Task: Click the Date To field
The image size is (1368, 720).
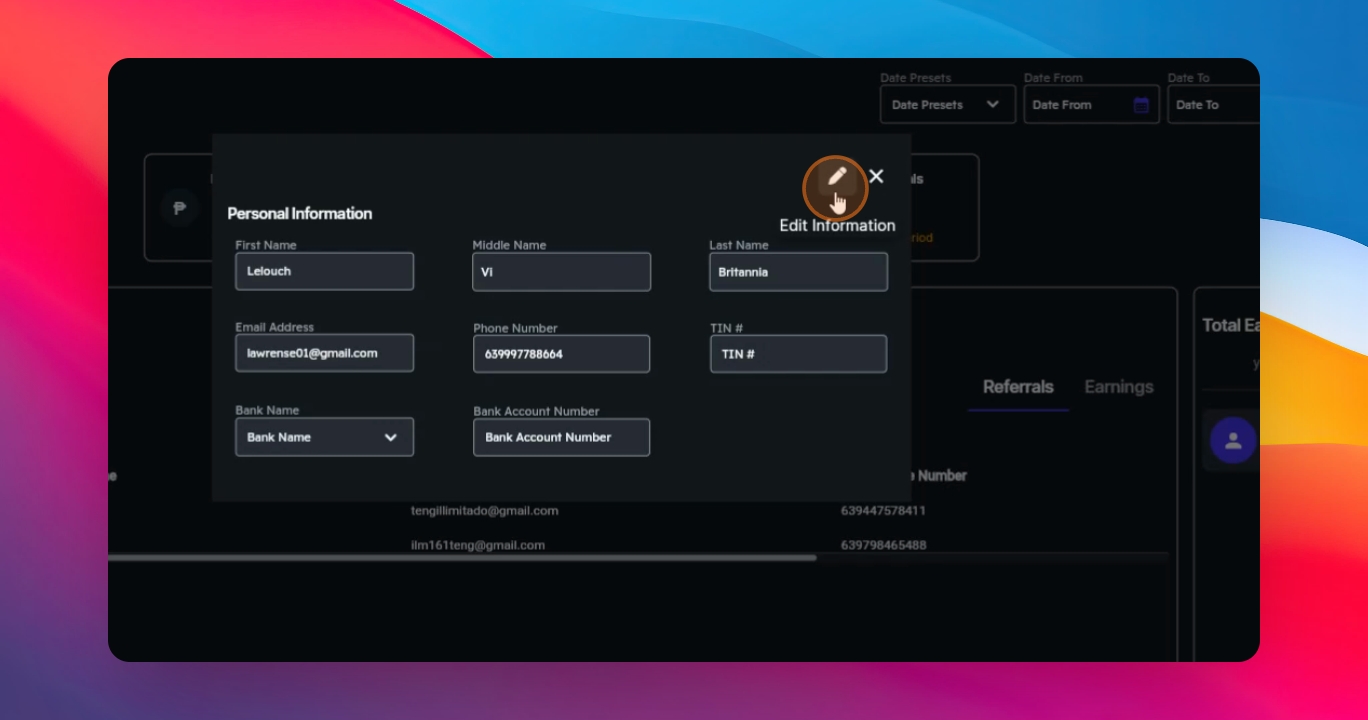Action: point(1213,104)
